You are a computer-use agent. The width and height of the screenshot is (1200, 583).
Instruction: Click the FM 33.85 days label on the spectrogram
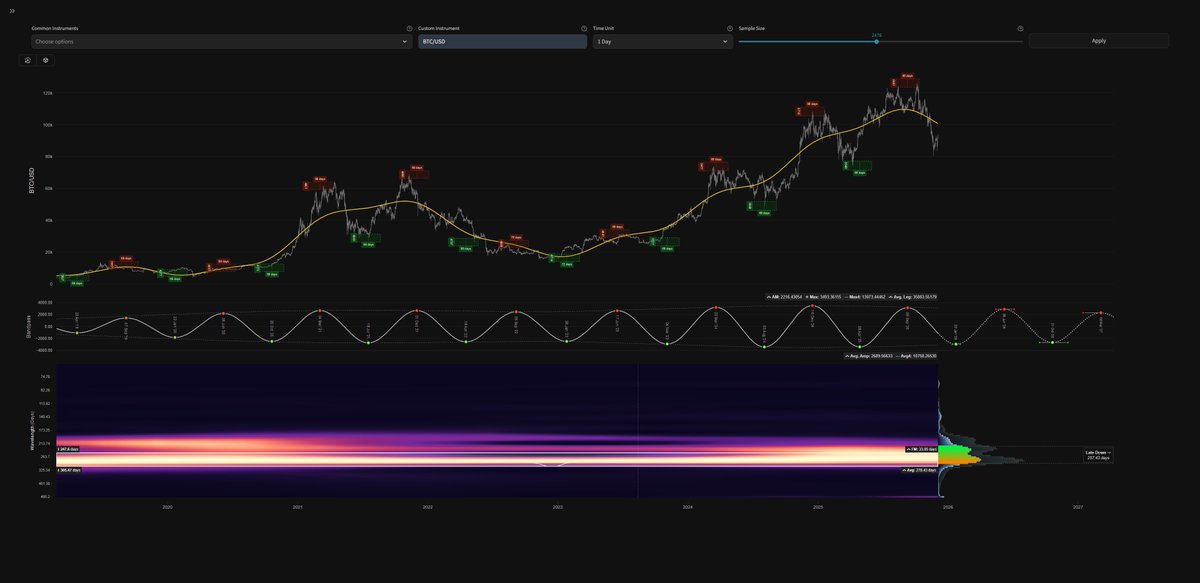point(920,449)
